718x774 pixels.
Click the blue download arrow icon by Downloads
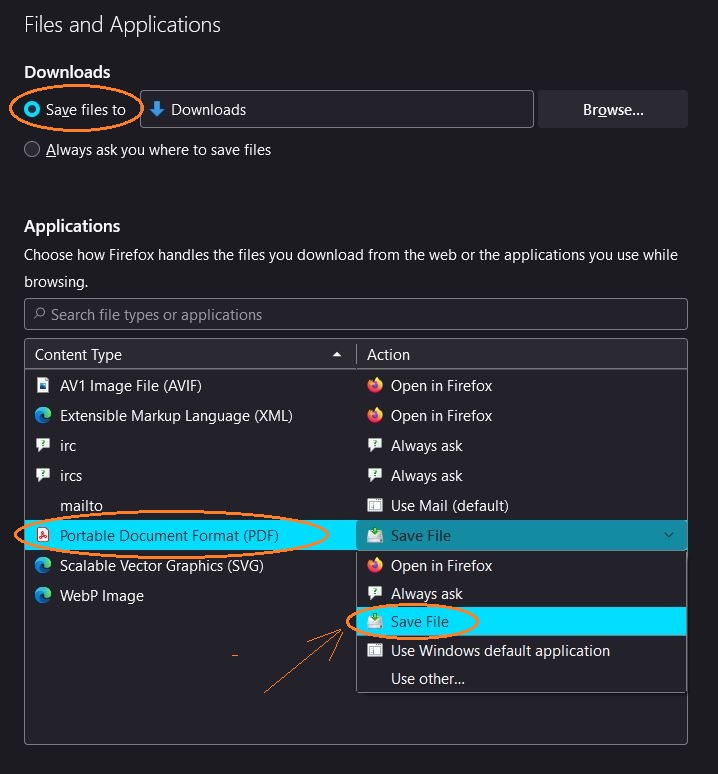pyautogui.click(x=157, y=109)
